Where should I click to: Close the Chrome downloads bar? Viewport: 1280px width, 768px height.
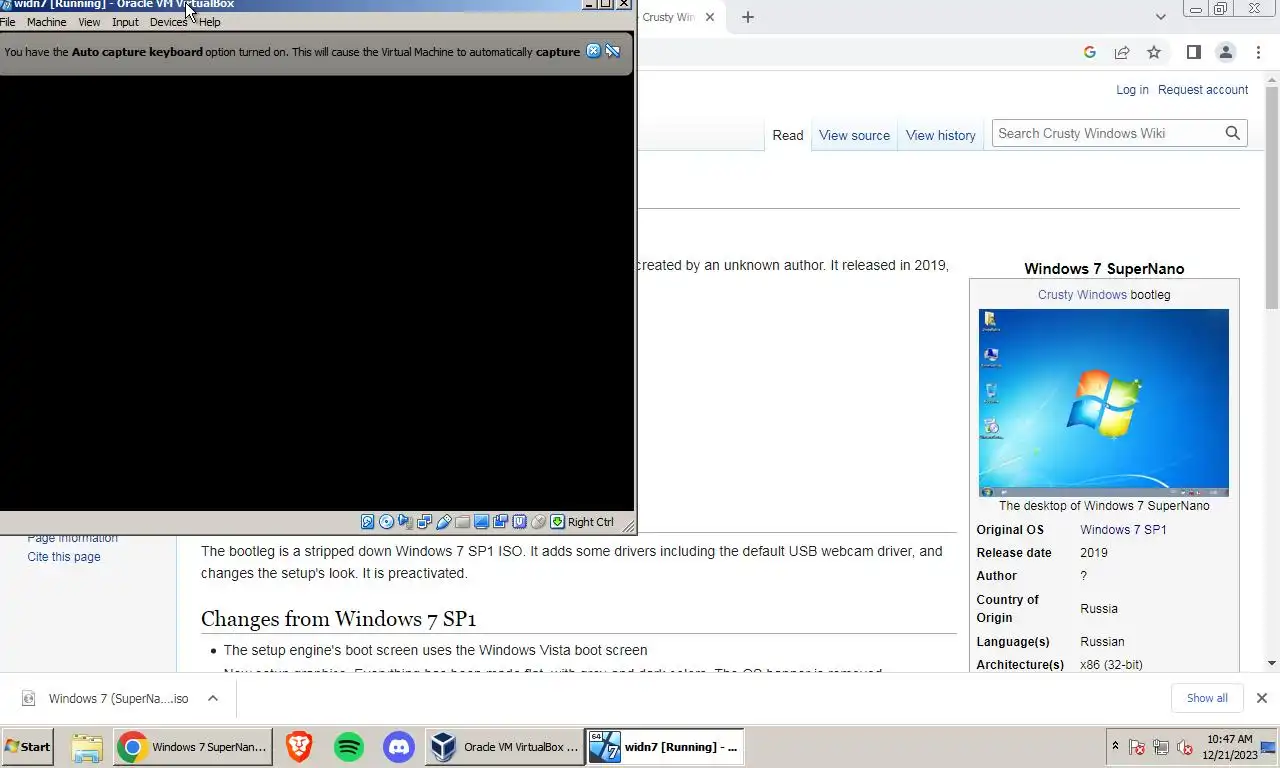[x=1262, y=698]
